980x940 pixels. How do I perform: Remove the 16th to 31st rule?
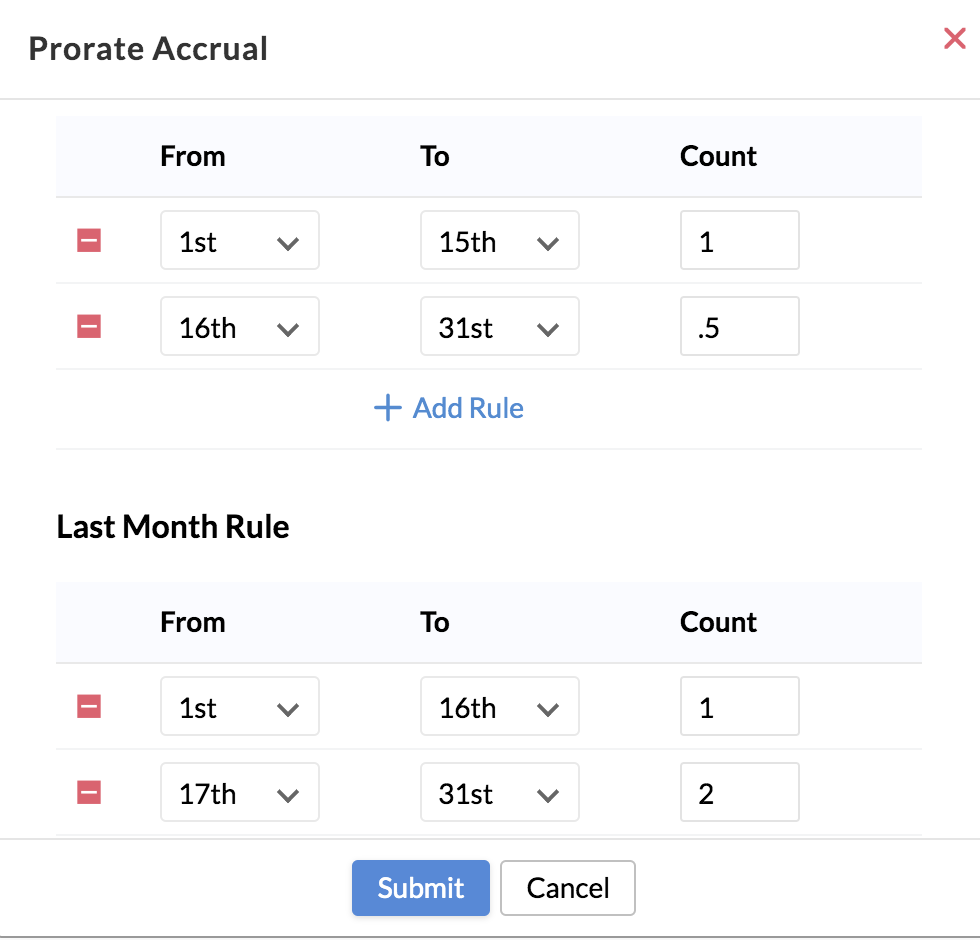89,327
